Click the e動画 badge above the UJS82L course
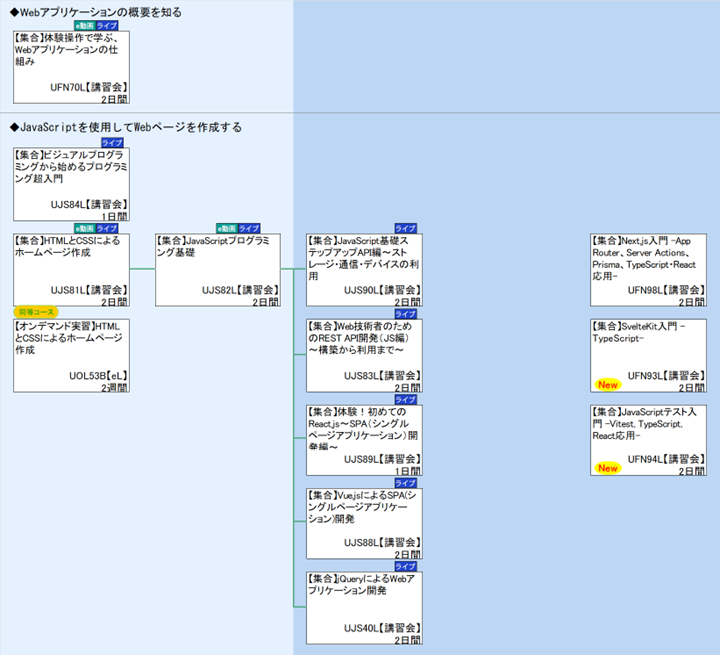 pos(227,228)
